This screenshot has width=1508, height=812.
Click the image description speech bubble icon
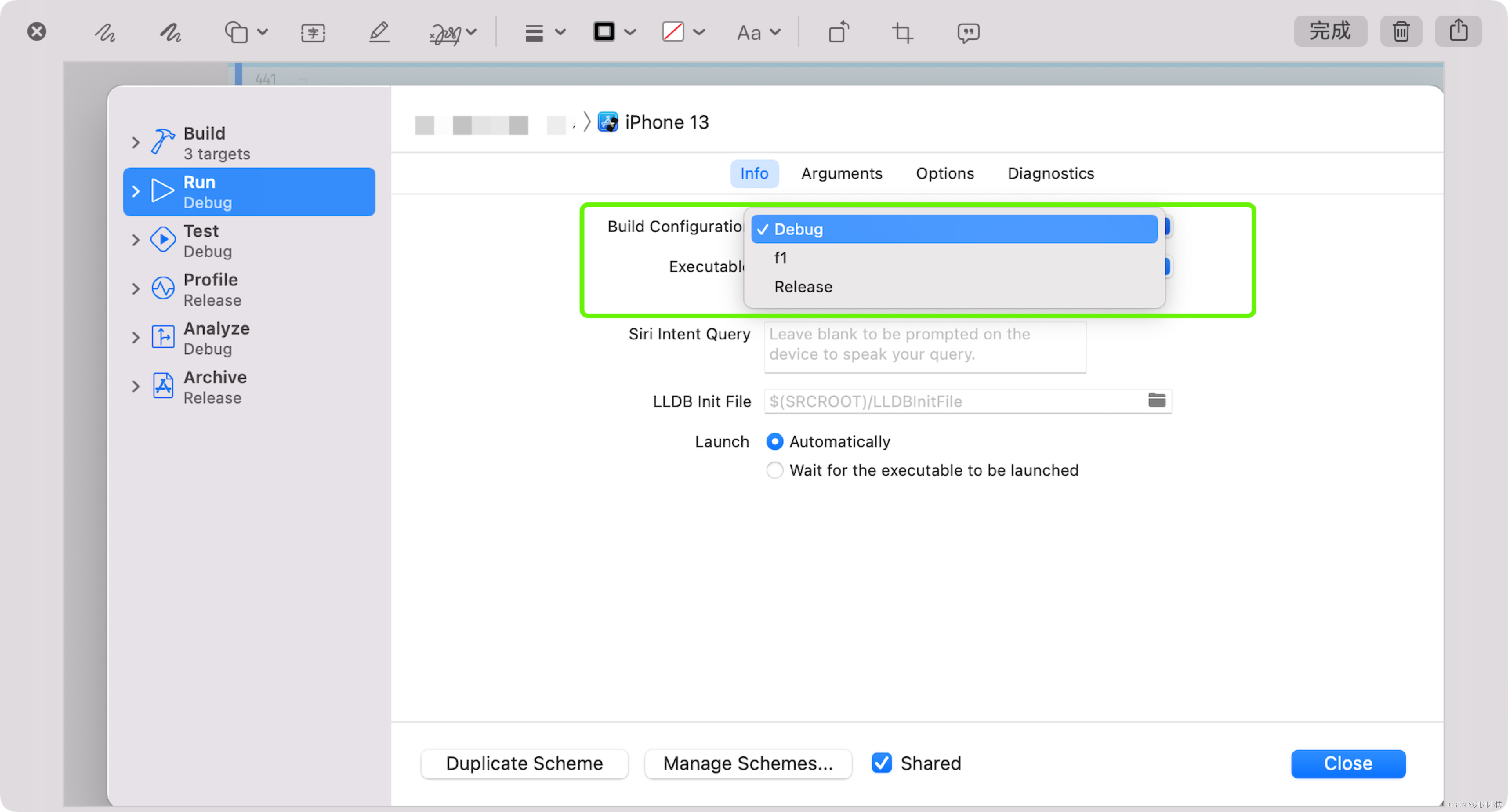[968, 33]
